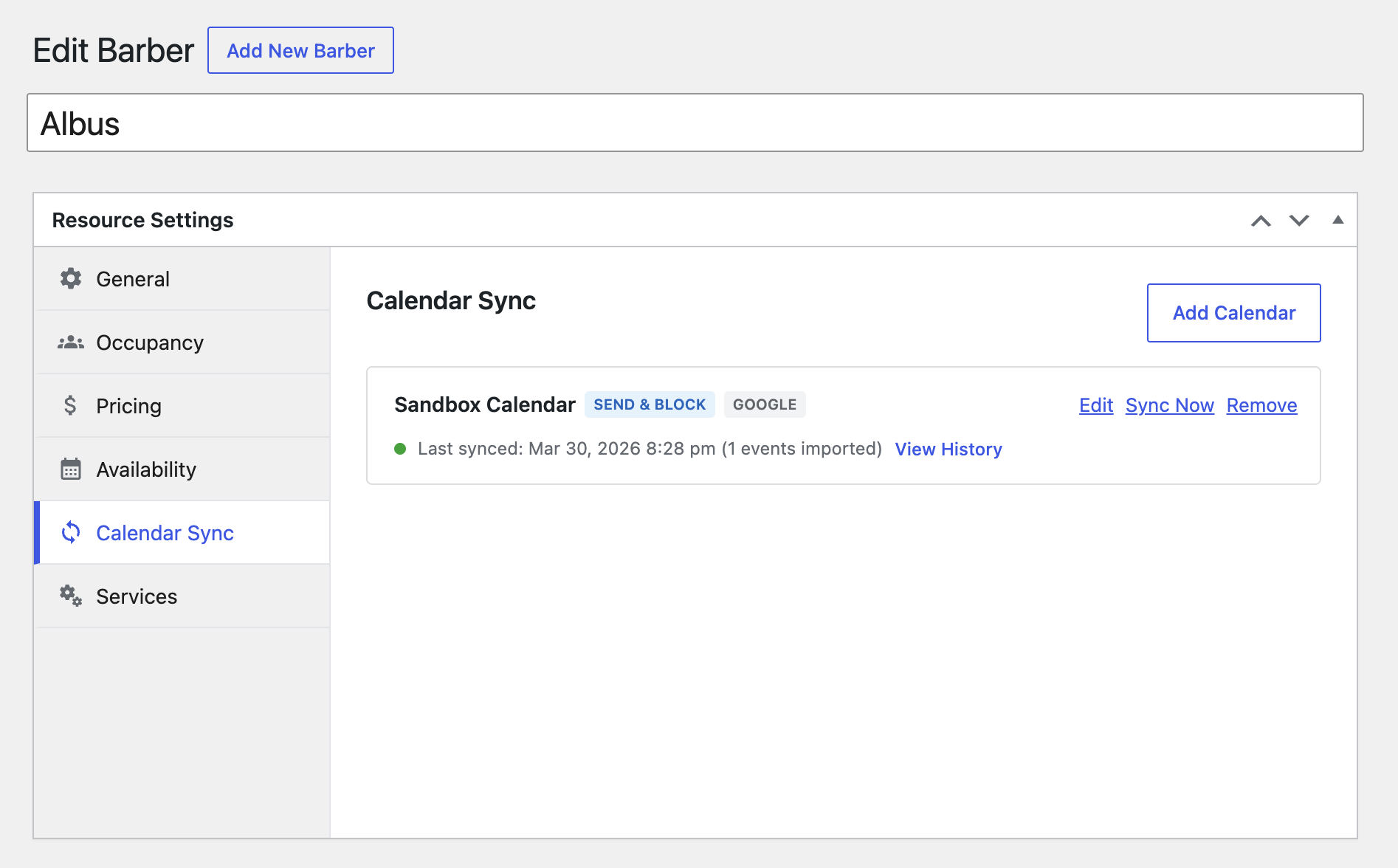The width and height of the screenshot is (1398, 868).
Task: Open the Occupancy tab
Action: coord(150,342)
